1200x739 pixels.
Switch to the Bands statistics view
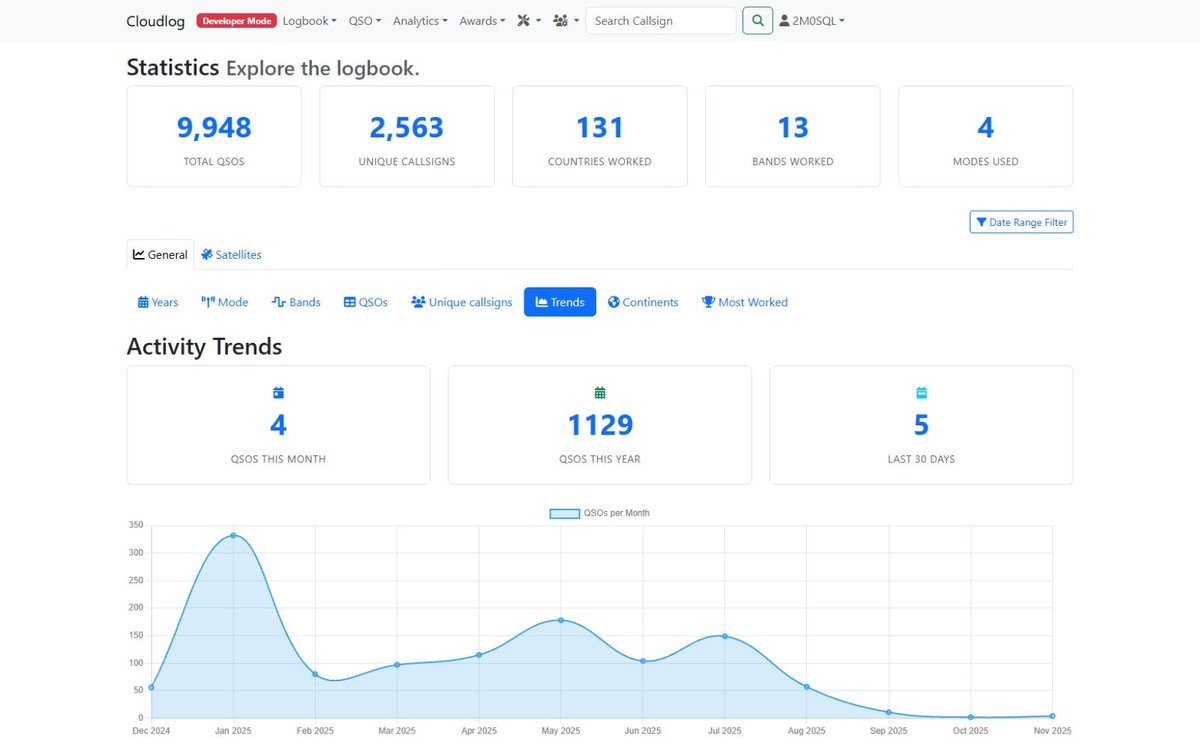coord(296,301)
